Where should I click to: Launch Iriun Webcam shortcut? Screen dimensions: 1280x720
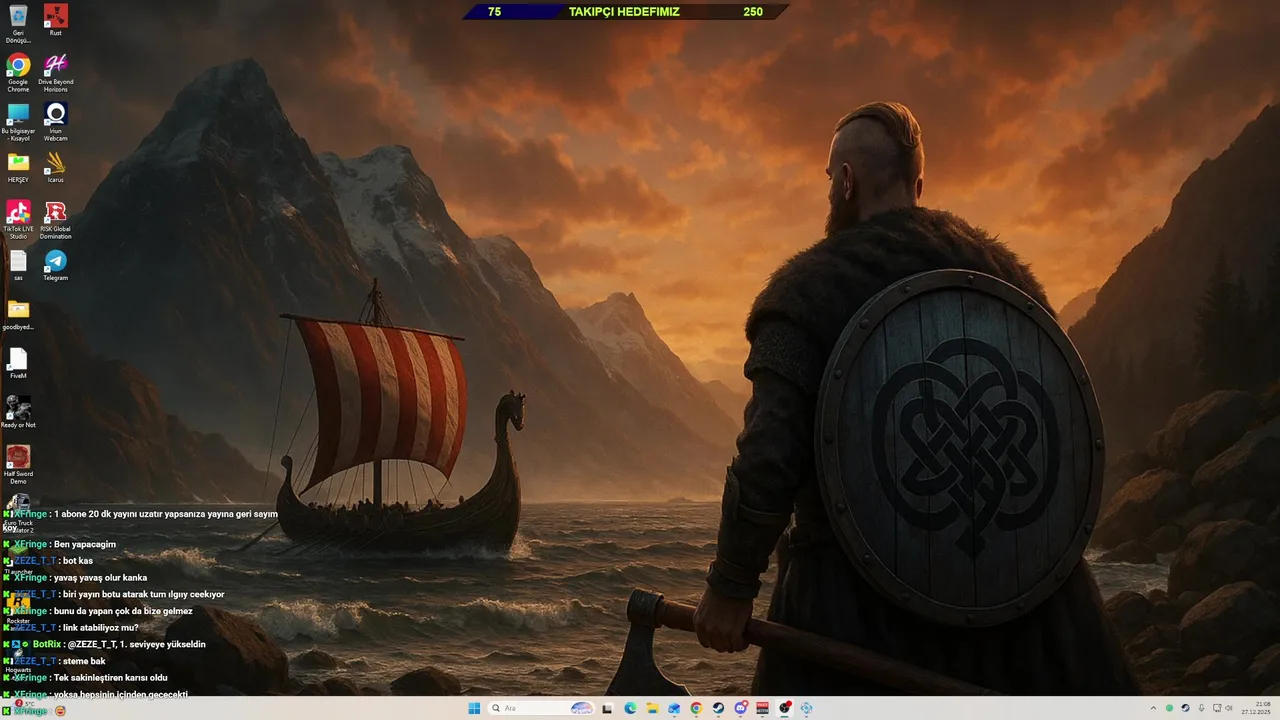(x=56, y=121)
